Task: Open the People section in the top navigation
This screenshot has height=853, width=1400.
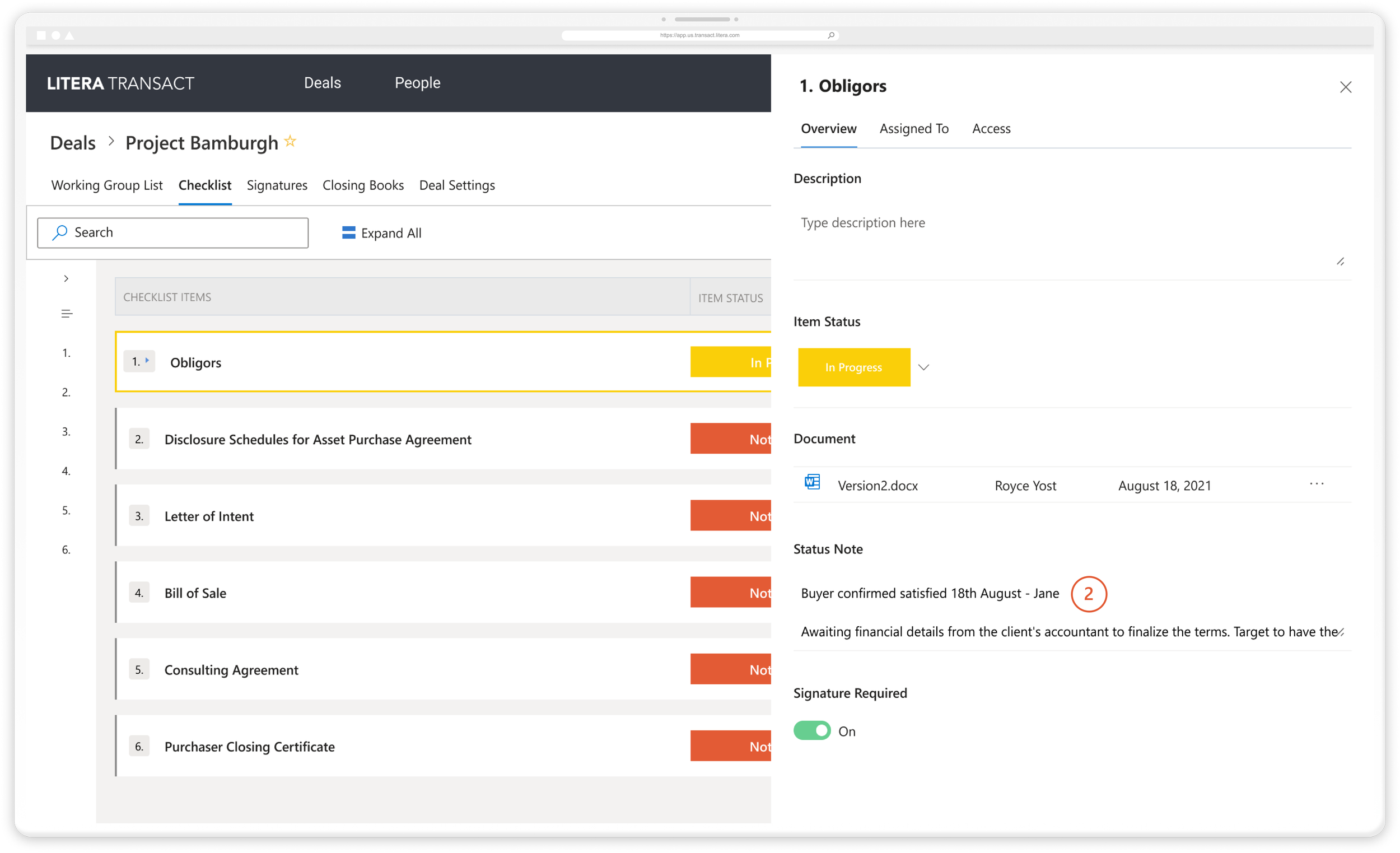Action: pos(418,82)
